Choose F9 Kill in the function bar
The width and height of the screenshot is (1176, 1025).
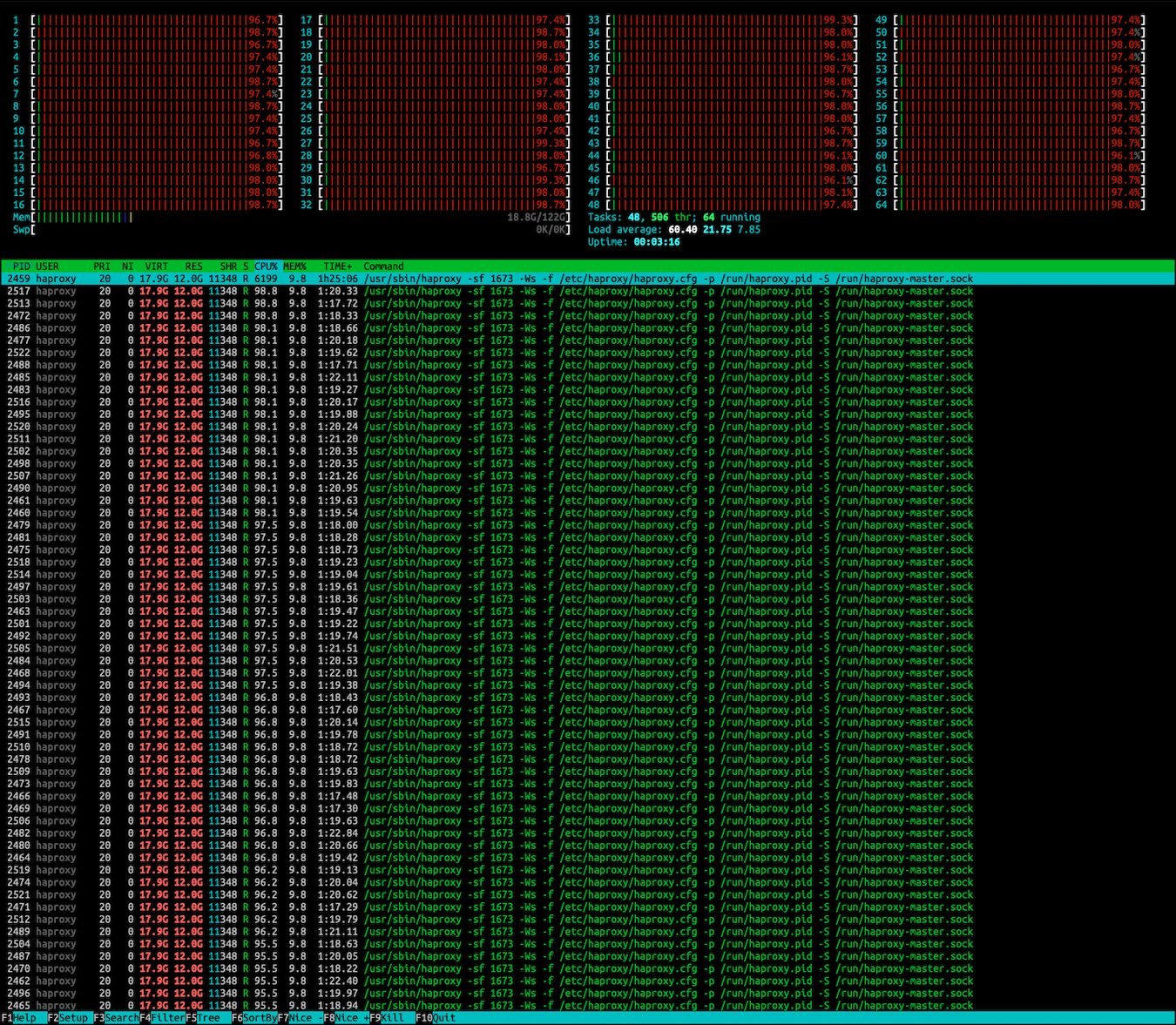[x=393, y=1018]
